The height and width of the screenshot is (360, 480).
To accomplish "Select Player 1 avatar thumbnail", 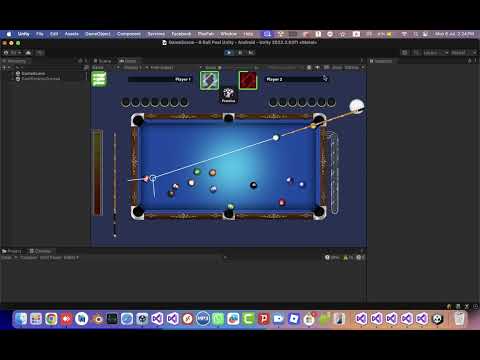I will click(209, 80).
